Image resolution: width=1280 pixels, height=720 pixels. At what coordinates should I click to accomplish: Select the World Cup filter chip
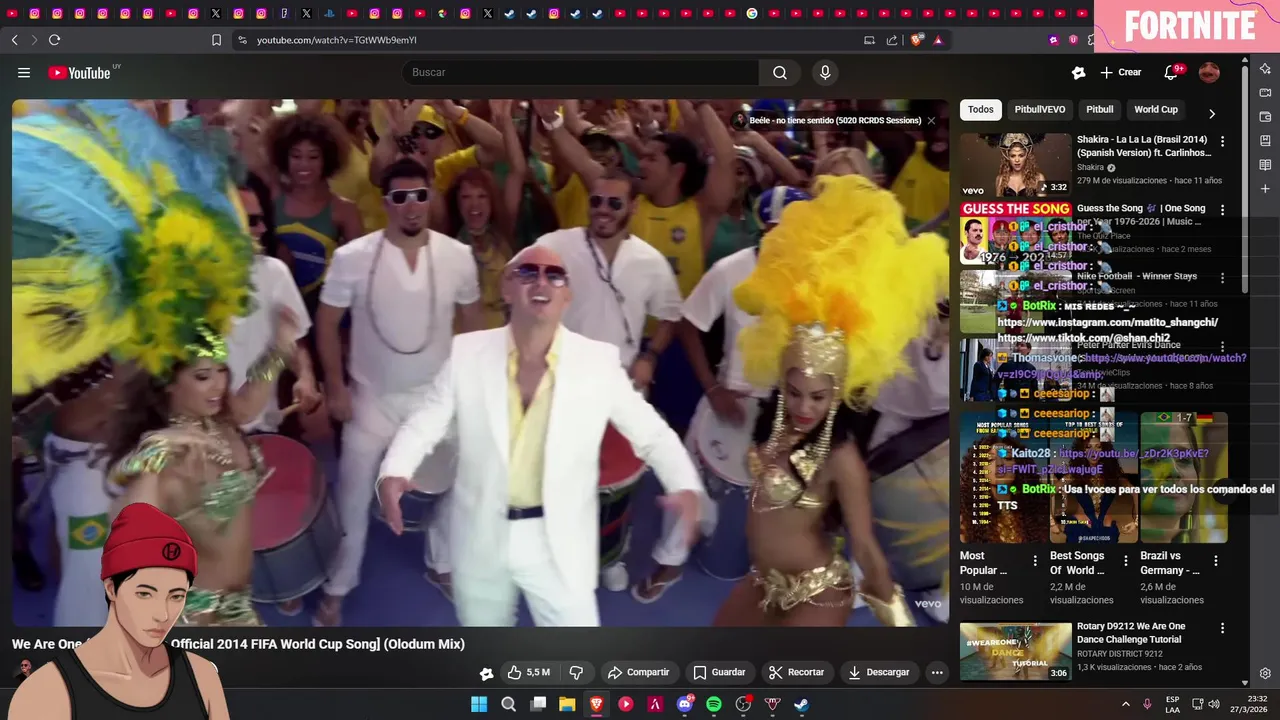coord(1156,109)
